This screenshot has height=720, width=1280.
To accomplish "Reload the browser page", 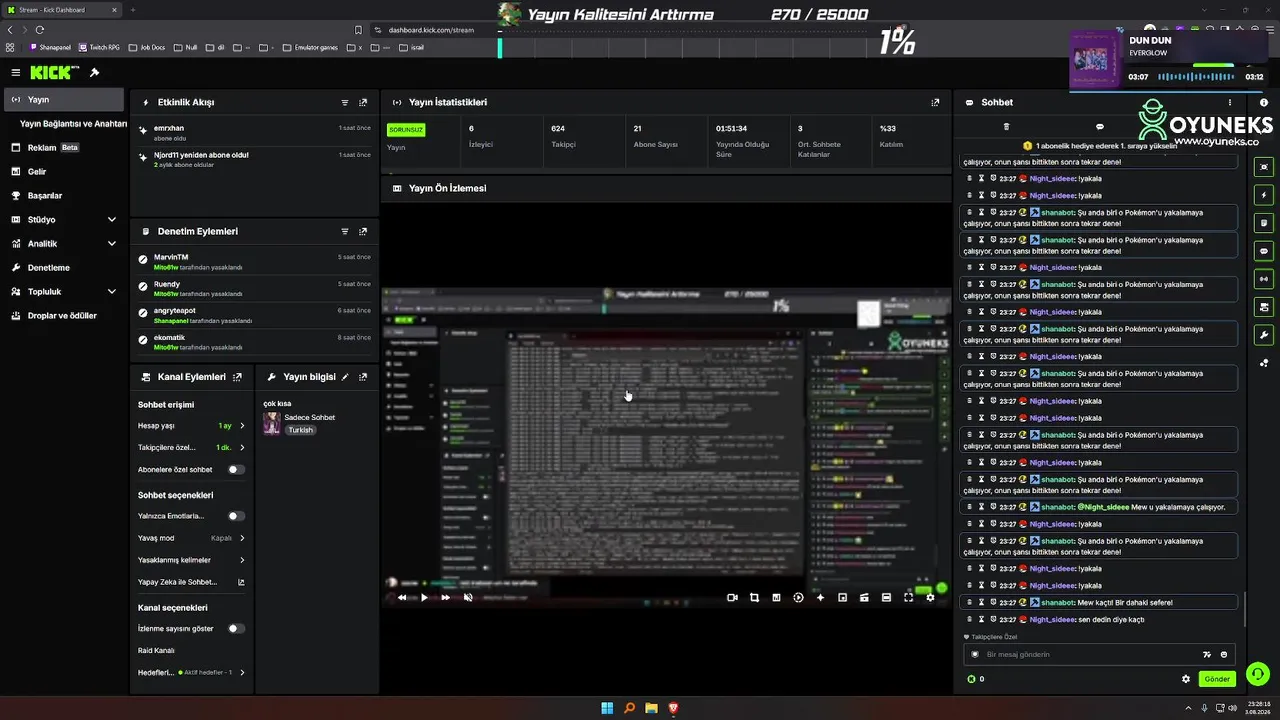I will pyautogui.click(x=40, y=30).
